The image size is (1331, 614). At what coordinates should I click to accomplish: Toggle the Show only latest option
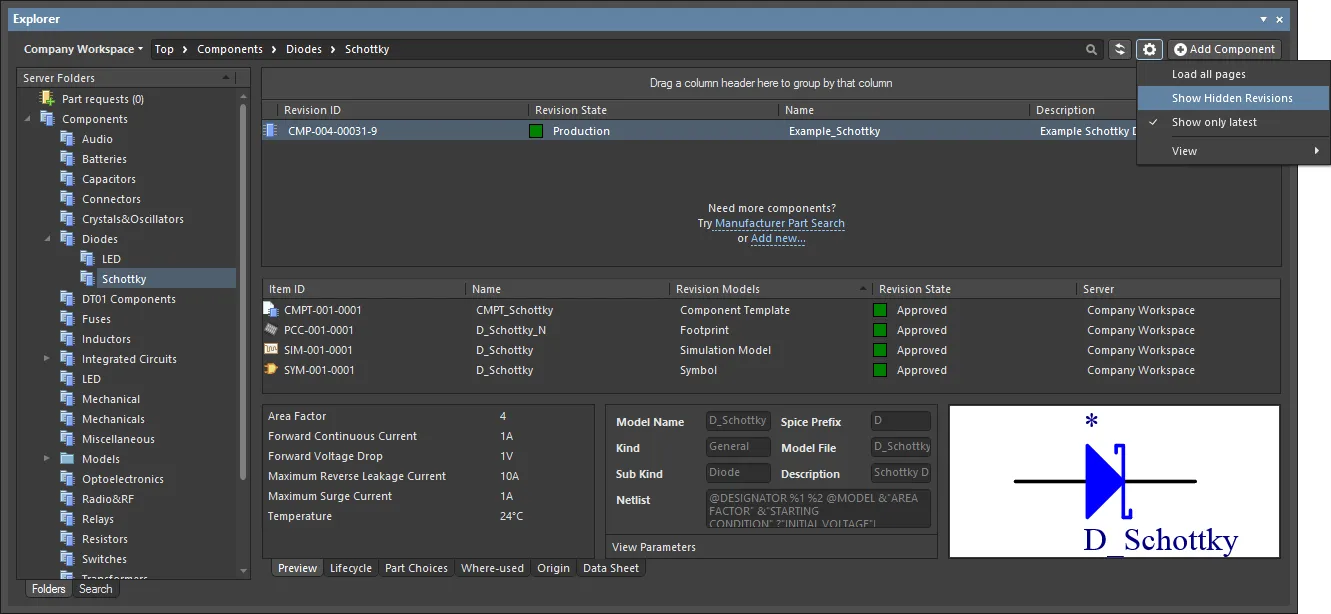coord(1214,122)
